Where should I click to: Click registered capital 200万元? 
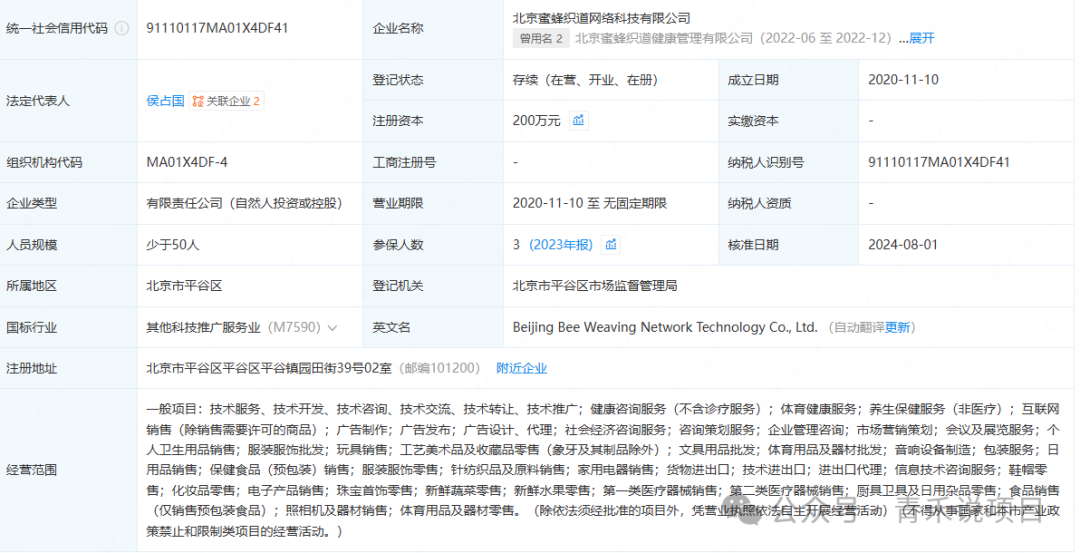537,121
